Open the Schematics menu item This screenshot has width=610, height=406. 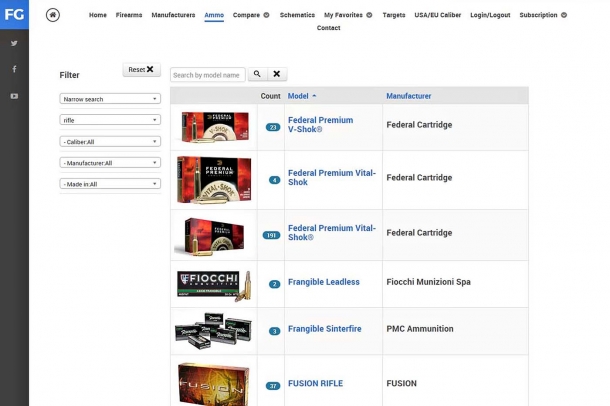coord(297,15)
